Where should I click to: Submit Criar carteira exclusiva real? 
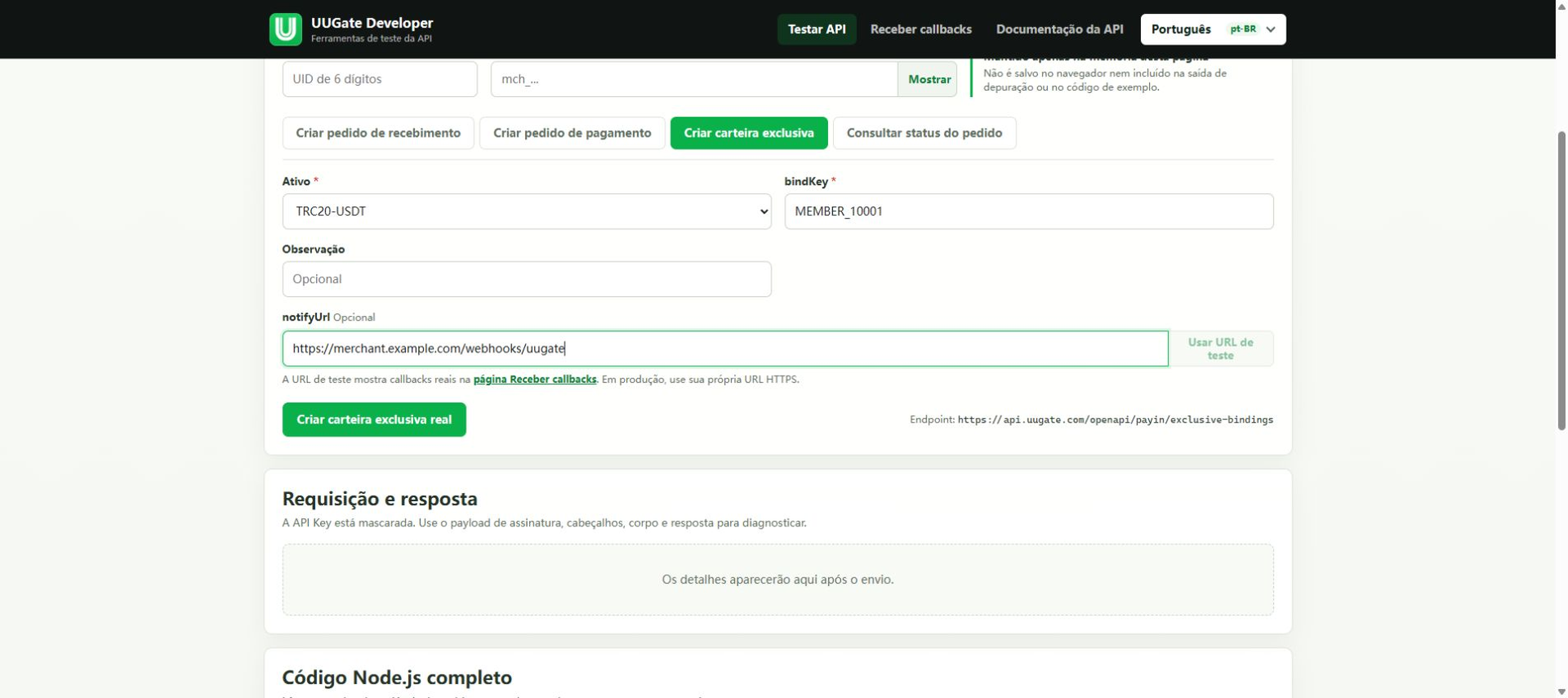(x=374, y=420)
